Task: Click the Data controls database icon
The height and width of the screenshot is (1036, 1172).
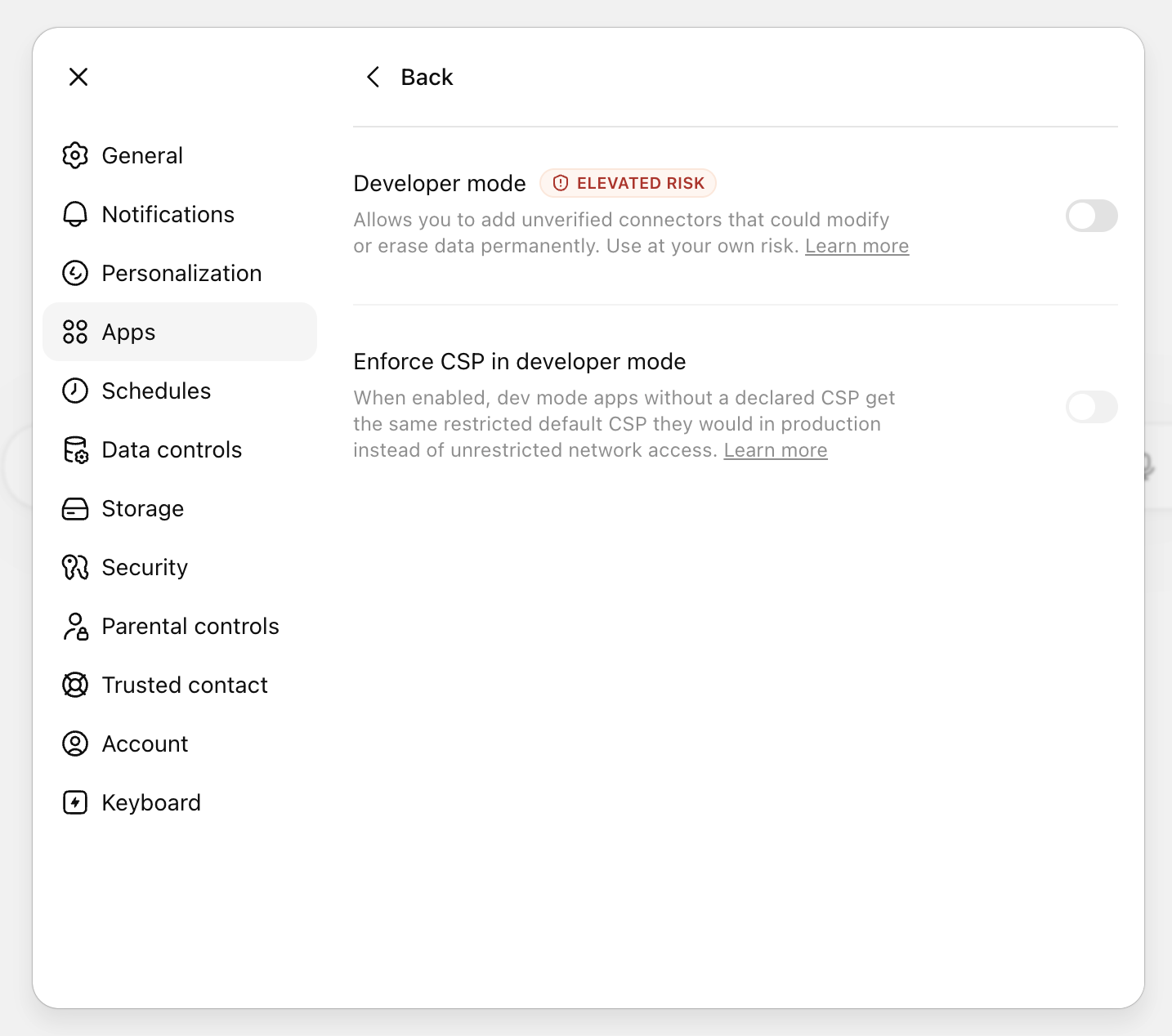Action: point(75,449)
